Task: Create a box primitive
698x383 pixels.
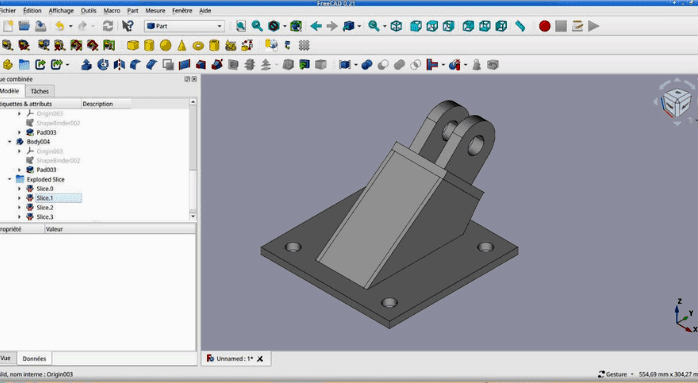Action: click(x=133, y=45)
